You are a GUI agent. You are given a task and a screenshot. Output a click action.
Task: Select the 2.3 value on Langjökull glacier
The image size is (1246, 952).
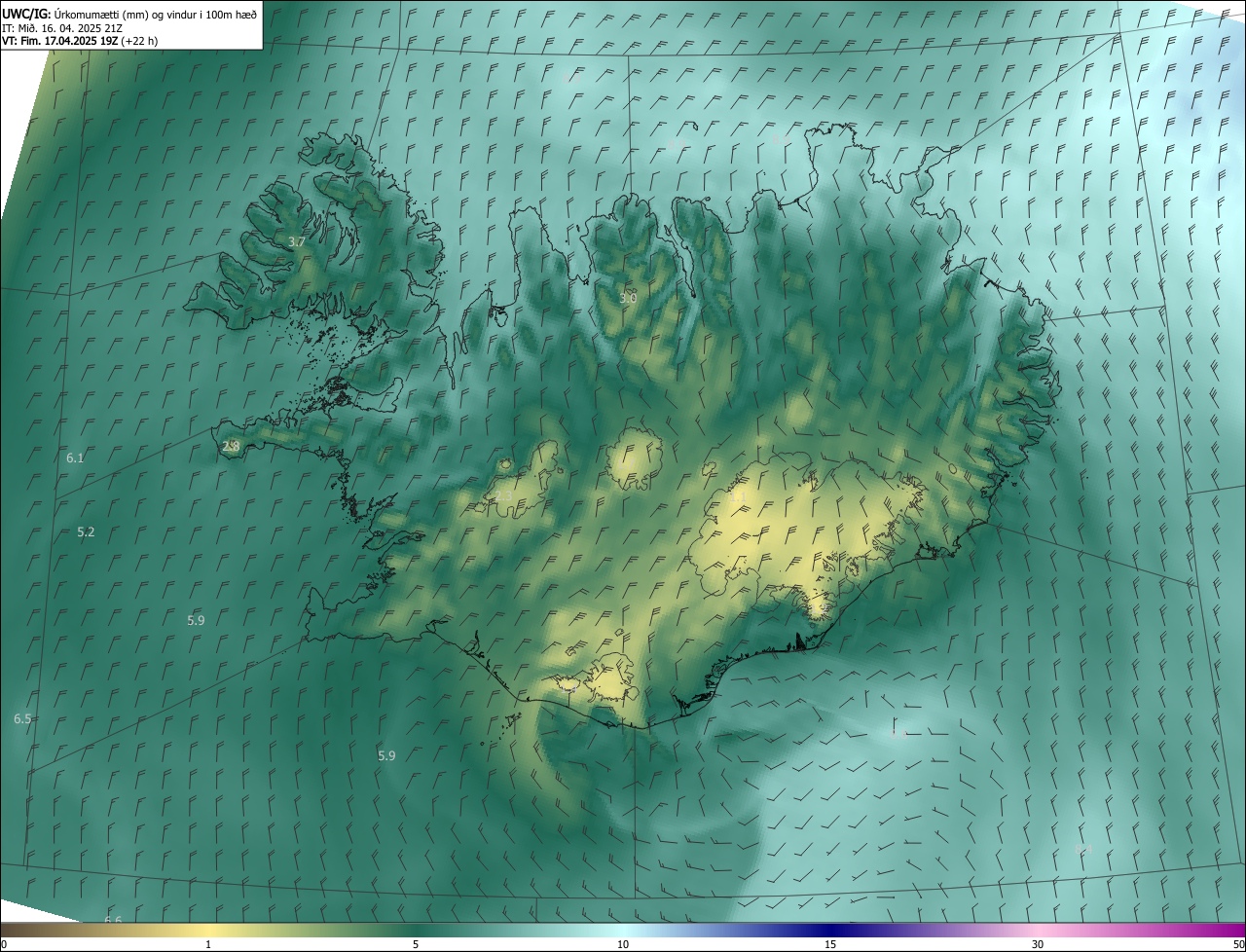[503, 495]
